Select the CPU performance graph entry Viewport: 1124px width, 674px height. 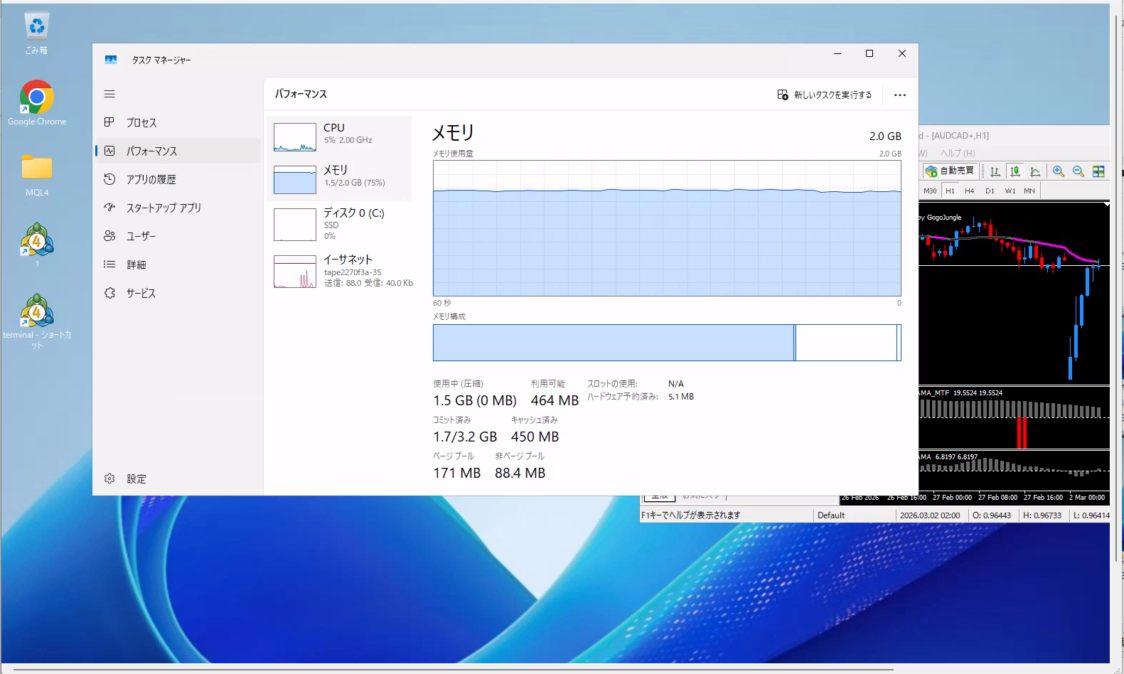point(340,137)
